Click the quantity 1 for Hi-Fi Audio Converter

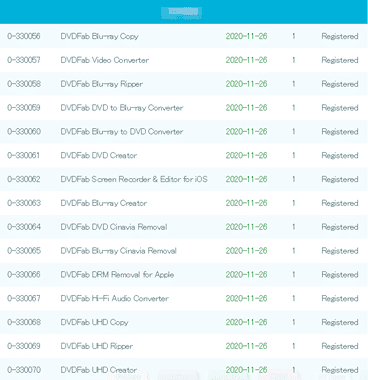[294, 298]
